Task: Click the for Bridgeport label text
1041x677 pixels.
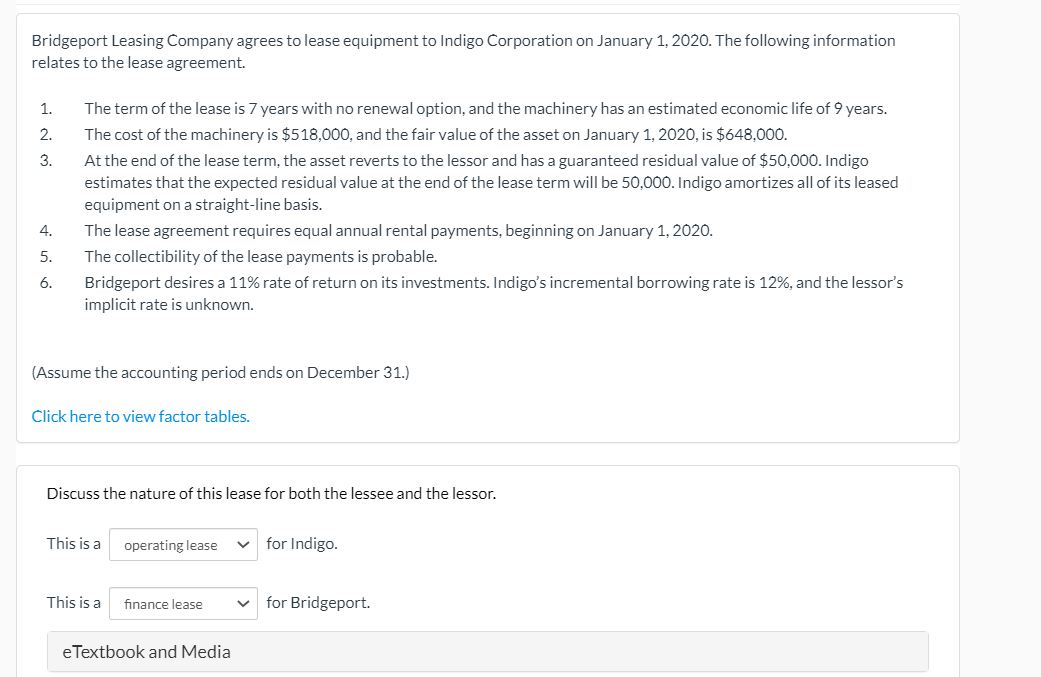Action: click(x=316, y=602)
